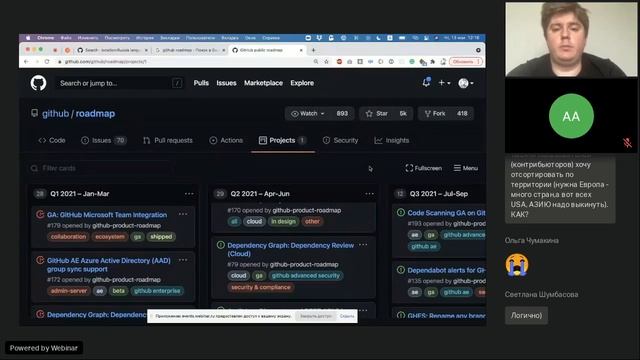640x360 pixels.
Task: Open Pulls in GitHub header
Action: coord(201,83)
